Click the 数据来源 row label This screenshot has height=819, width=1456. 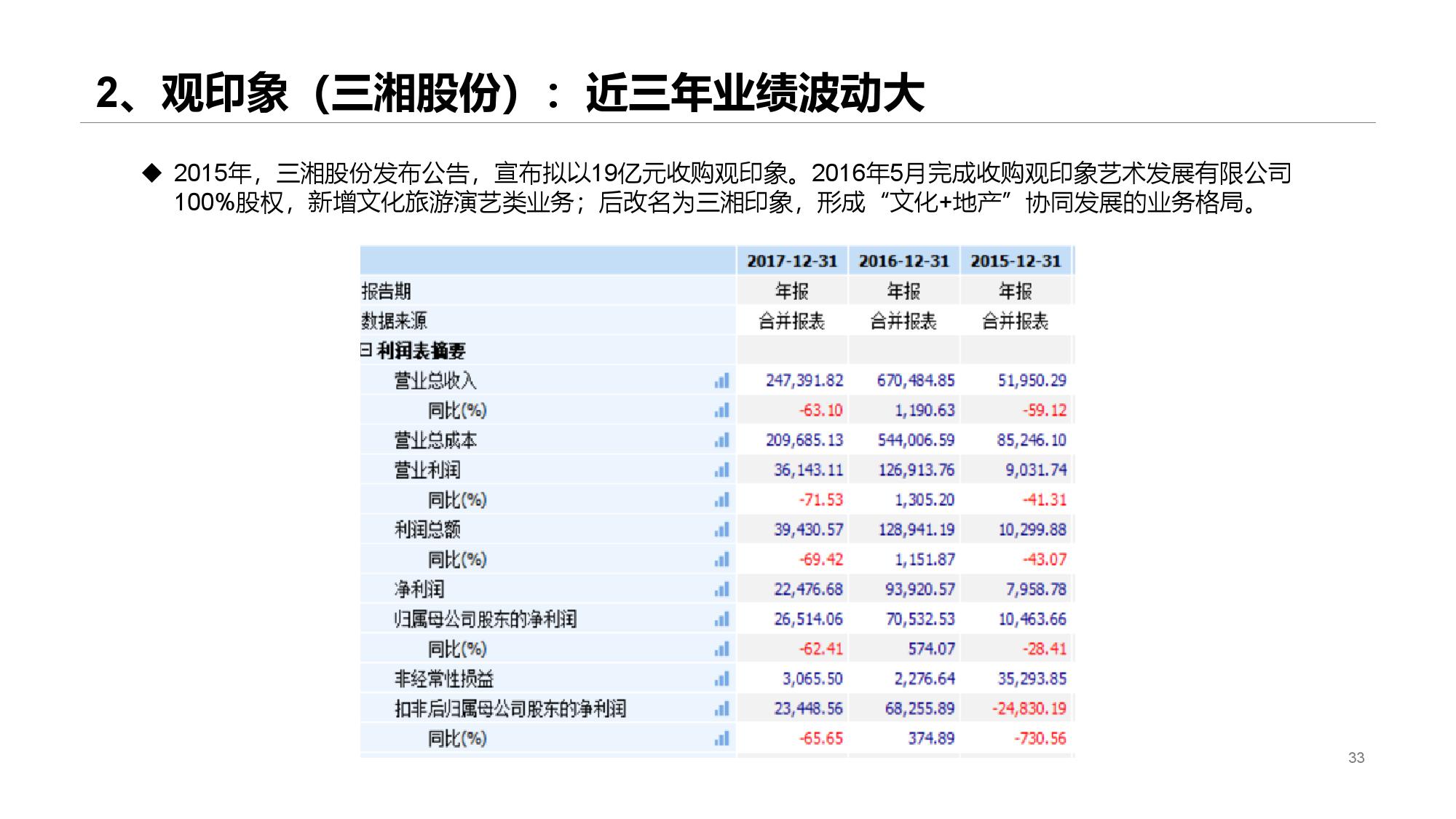[395, 321]
